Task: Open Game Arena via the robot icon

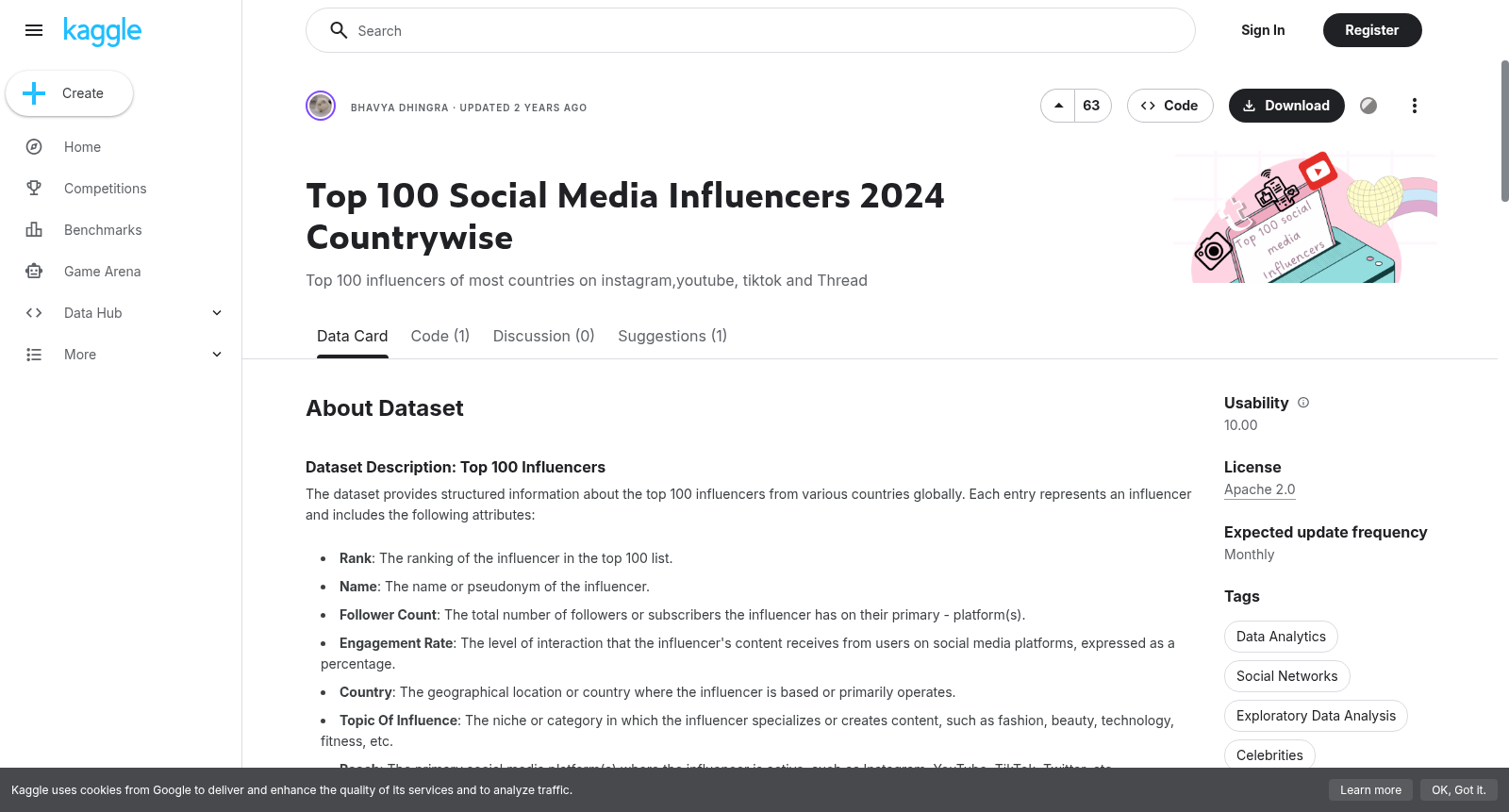Action: (34, 272)
